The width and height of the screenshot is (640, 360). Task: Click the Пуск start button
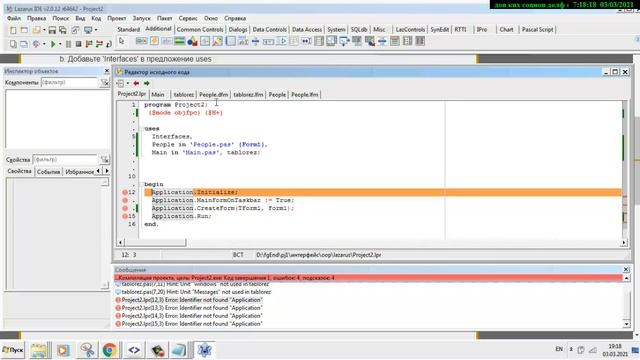[13, 350]
